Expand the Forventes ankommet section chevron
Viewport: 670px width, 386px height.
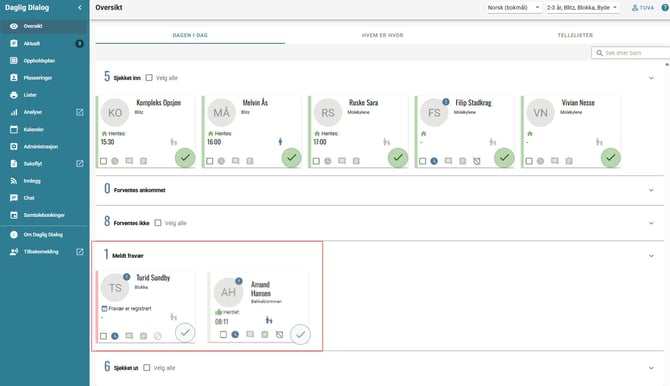[651, 190]
